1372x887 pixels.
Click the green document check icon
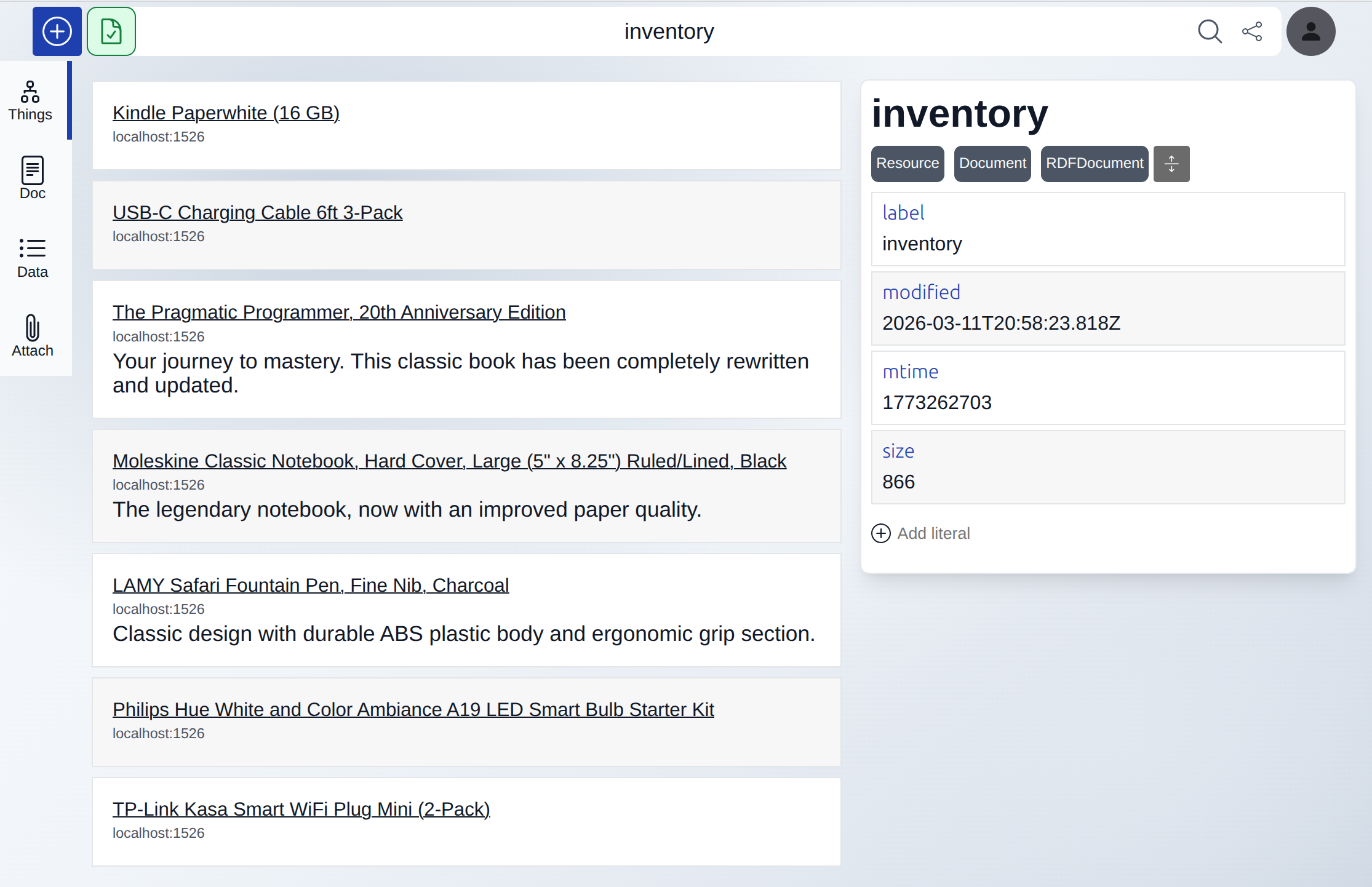111,31
